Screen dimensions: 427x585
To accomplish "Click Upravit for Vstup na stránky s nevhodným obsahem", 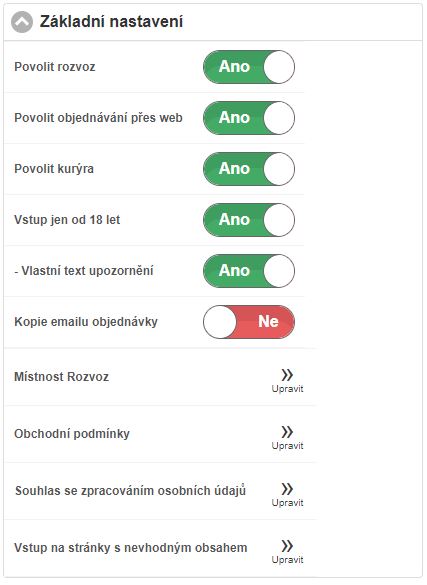I will (288, 560).
